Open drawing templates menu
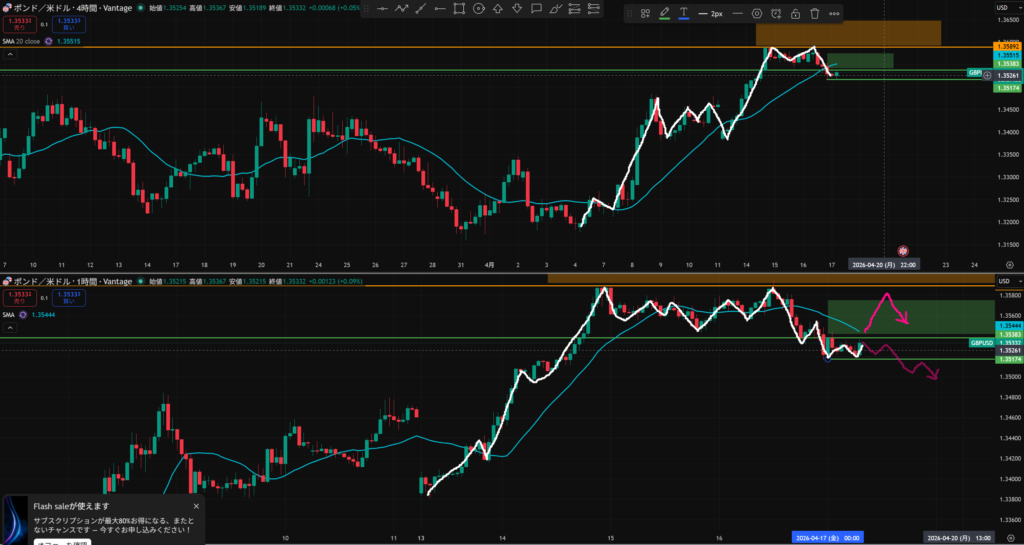 [645, 14]
